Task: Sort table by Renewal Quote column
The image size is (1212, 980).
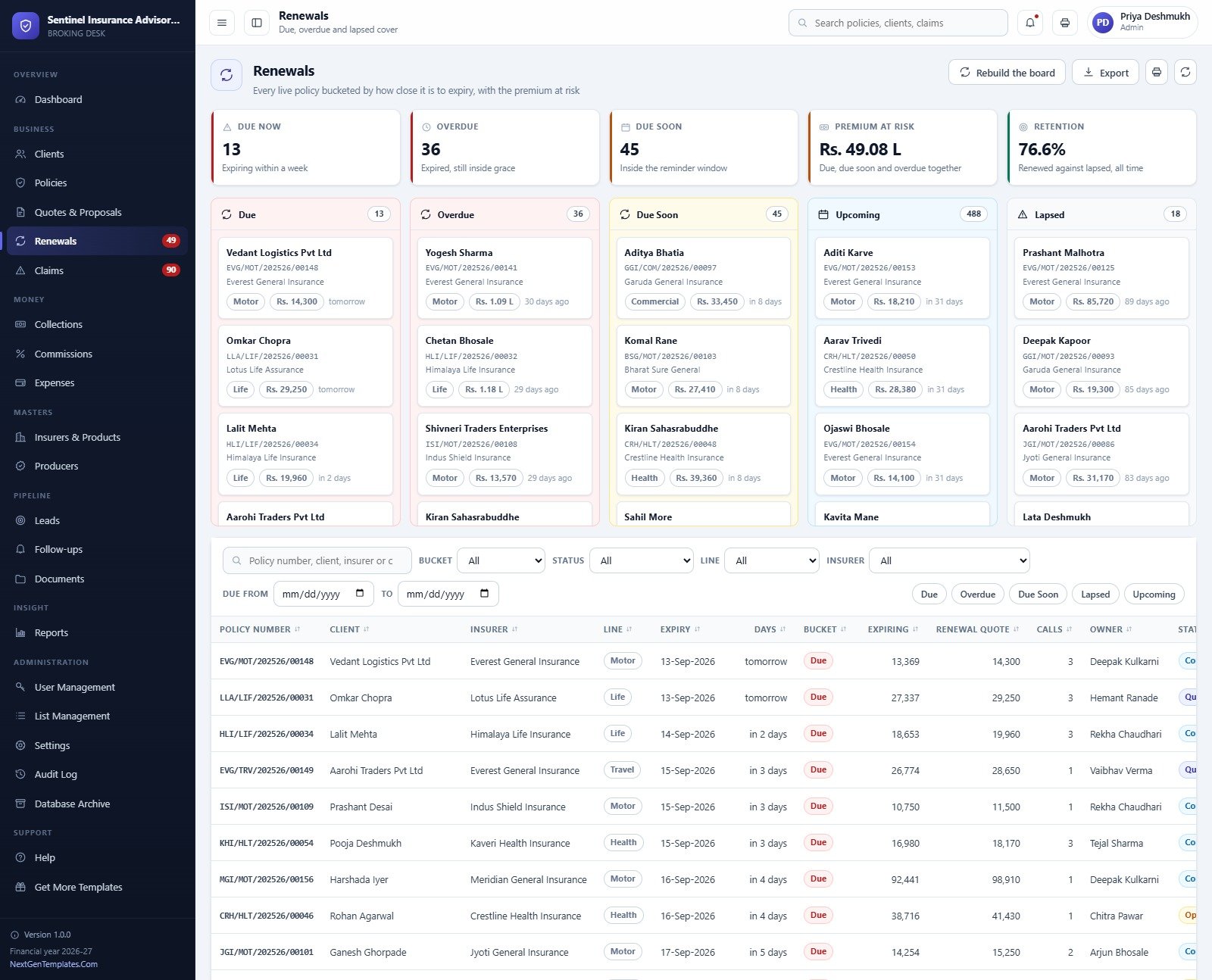Action: pos(977,630)
